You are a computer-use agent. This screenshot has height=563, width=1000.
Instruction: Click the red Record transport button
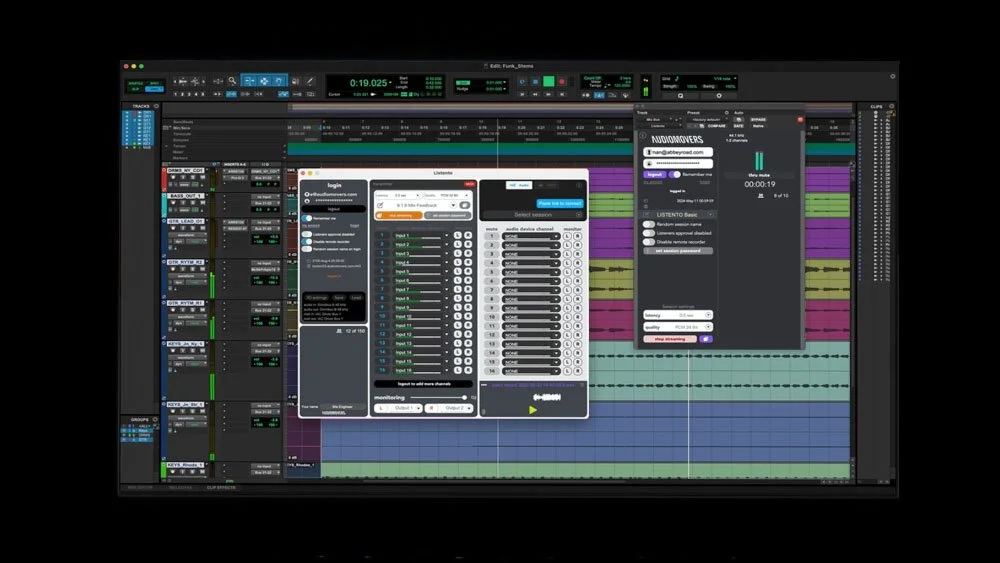562,82
